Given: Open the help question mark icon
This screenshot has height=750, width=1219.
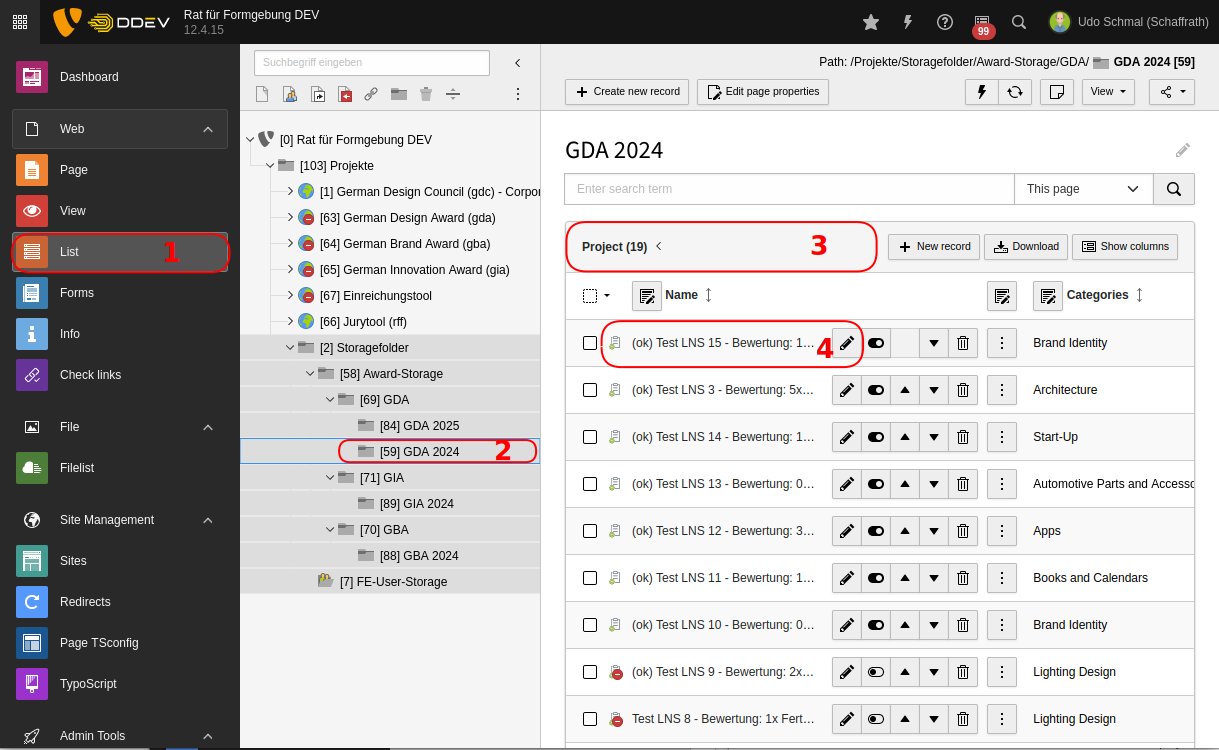Looking at the screenshot, I should [x=945, y=22].
